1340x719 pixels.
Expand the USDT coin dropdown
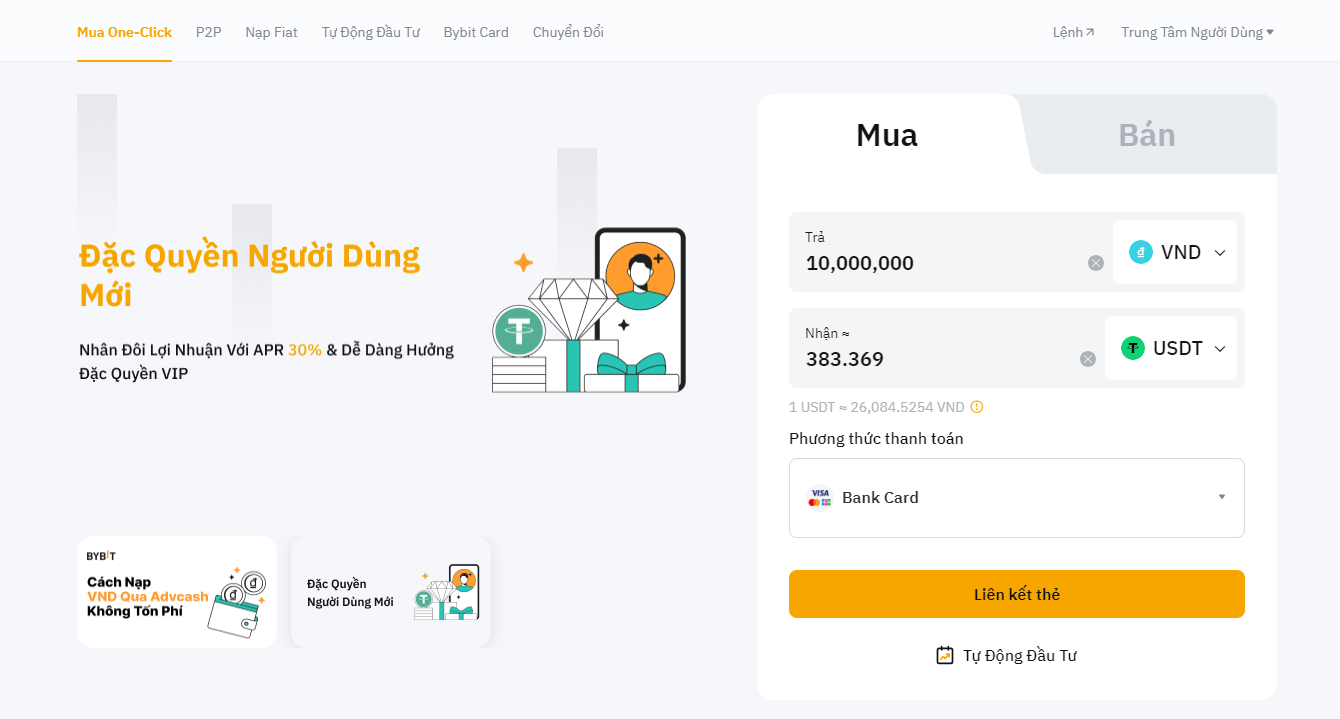click(x=1171, y=348)
